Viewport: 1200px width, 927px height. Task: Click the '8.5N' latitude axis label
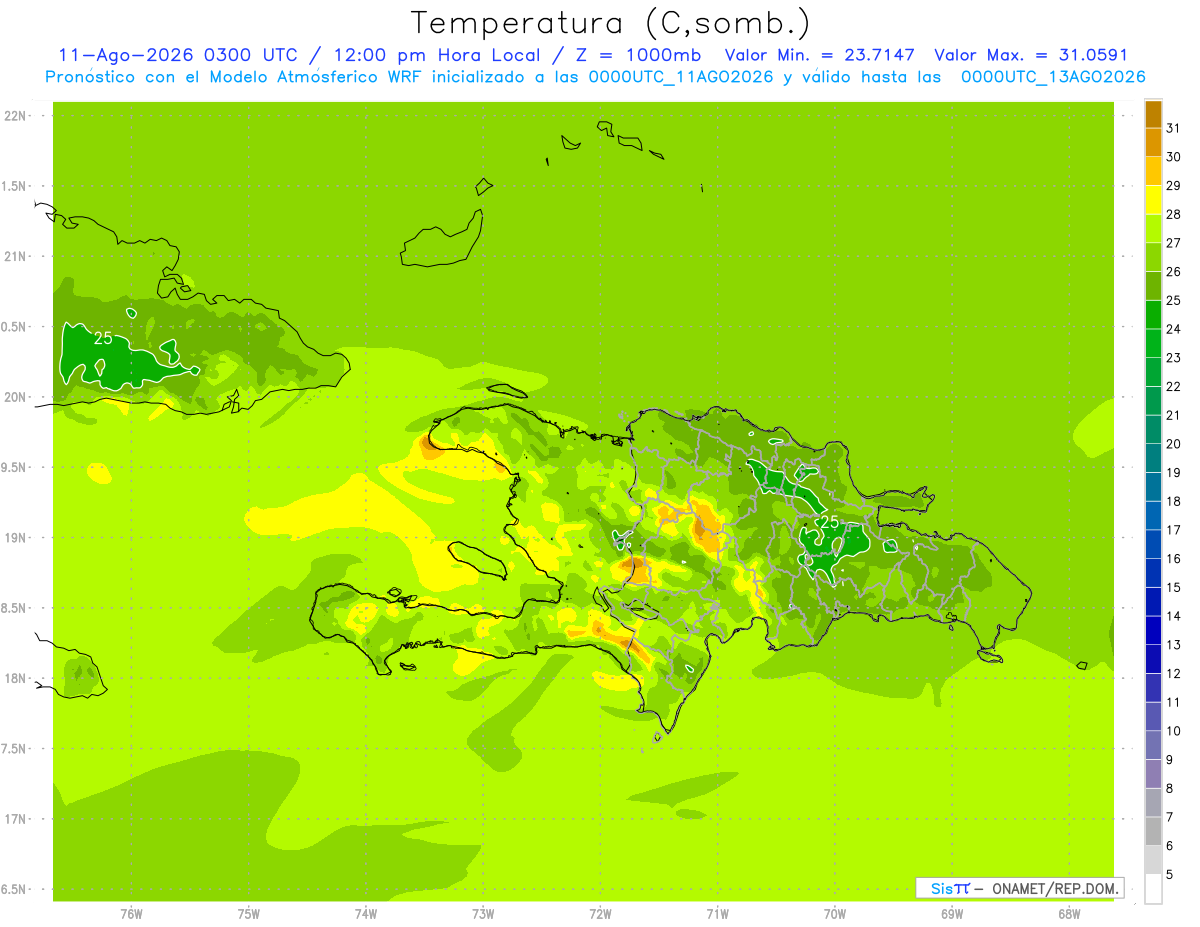(15, 608)
